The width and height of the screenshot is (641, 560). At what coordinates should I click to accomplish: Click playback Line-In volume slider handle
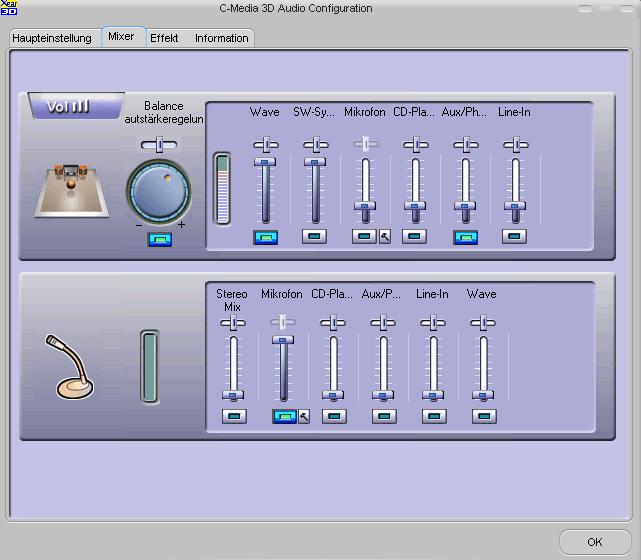pos(515,206)
